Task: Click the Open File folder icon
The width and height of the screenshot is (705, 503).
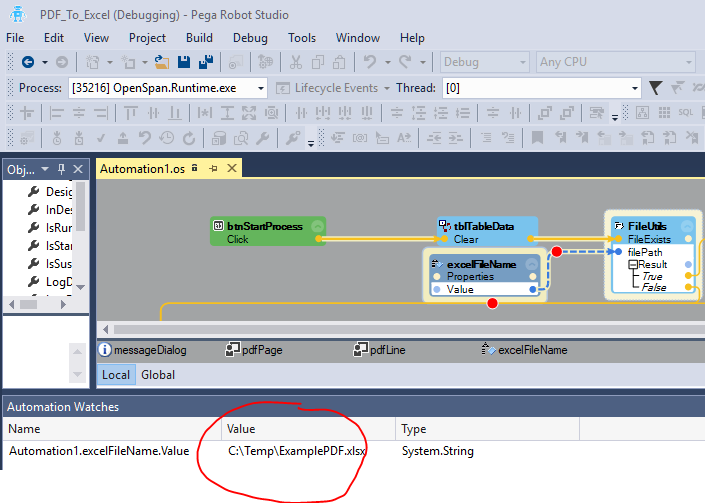Action: tap(162, 62)
